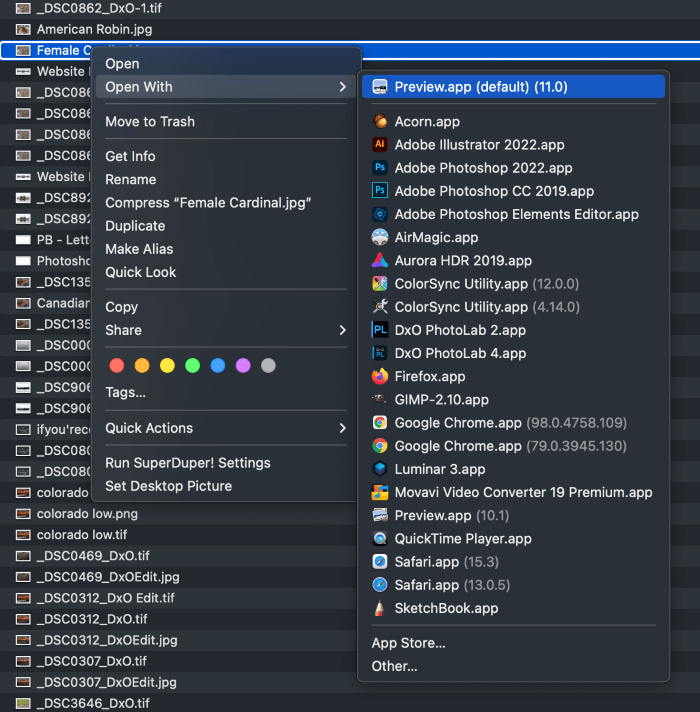This screenshot has width=700, height=712.
Task: Select the American Robin.jpg file
Action: click(x=94, y=29)
